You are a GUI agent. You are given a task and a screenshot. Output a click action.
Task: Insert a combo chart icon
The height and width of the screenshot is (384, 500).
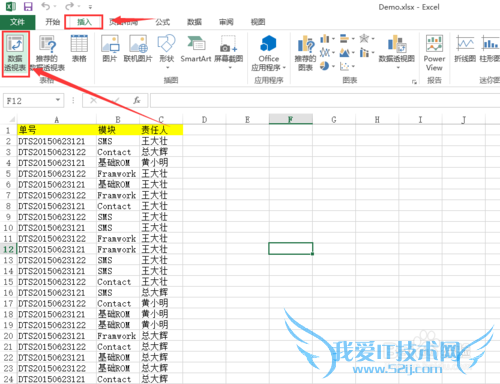[364, 52]
